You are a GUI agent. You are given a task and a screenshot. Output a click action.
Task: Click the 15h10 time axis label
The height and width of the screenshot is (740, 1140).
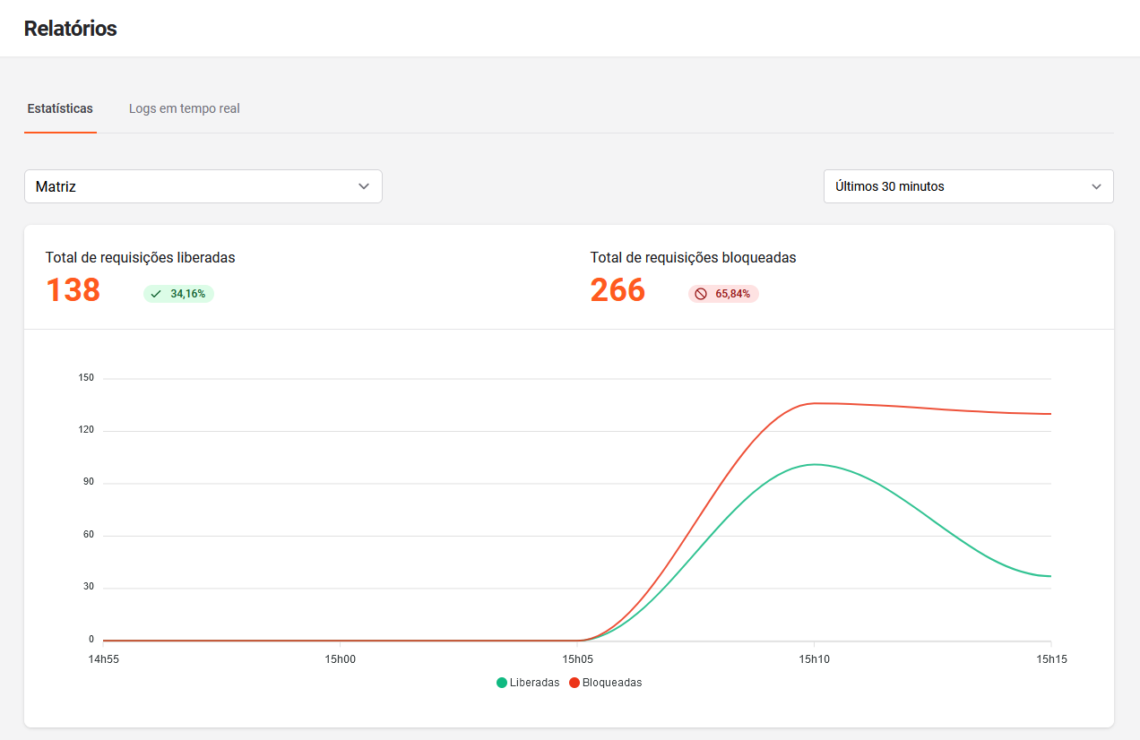pyautogui.click(x=814, y=659)
